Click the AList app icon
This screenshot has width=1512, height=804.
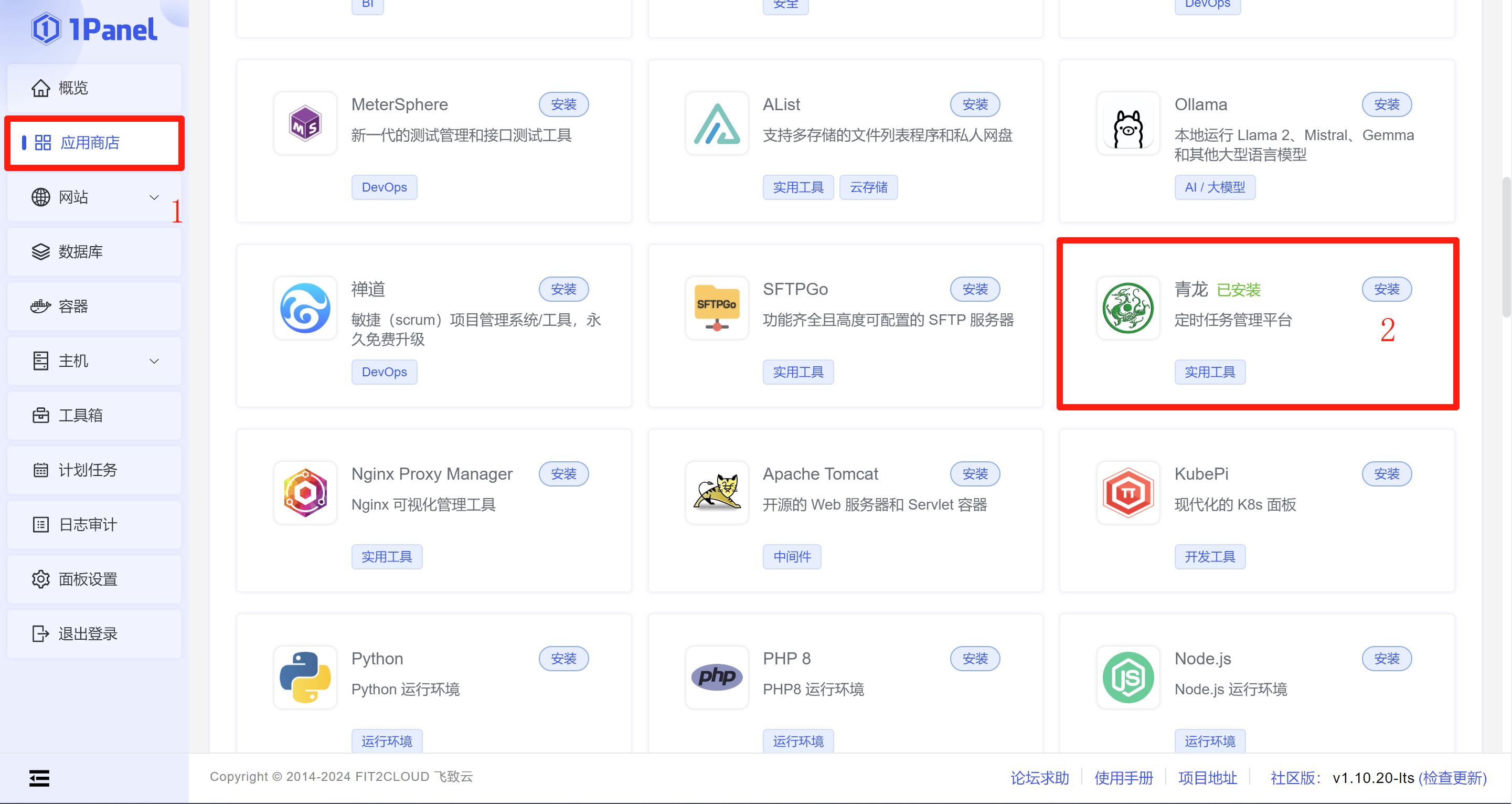click(716, 124)
